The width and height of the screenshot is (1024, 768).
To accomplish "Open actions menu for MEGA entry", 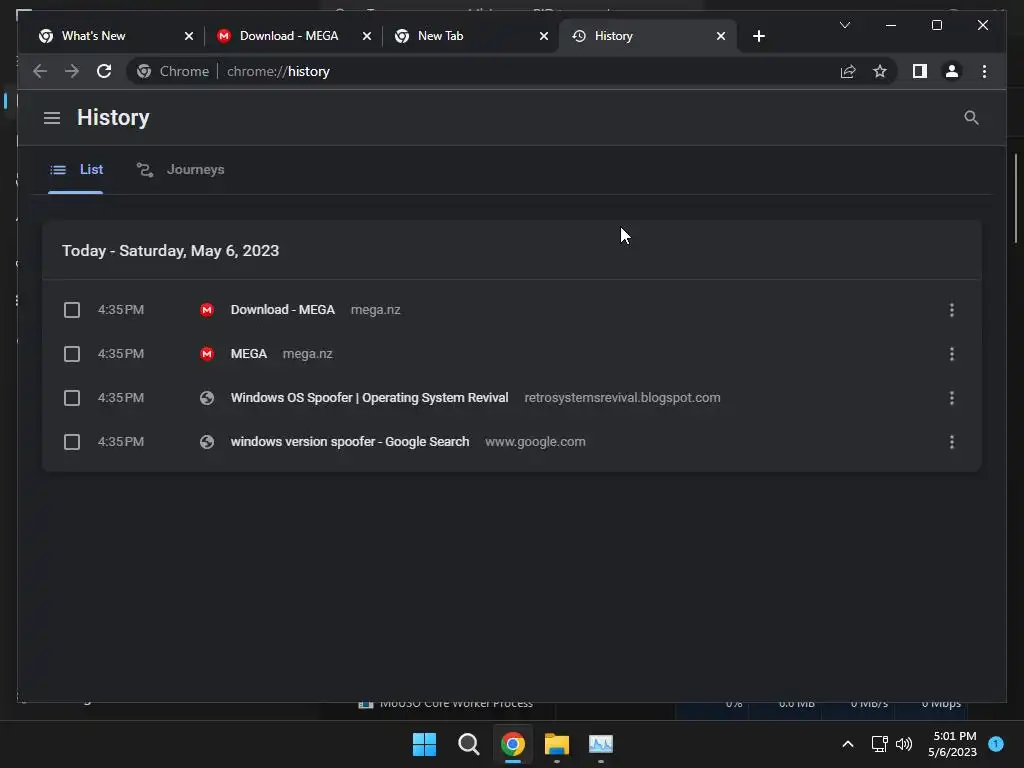I will [952, 354].
